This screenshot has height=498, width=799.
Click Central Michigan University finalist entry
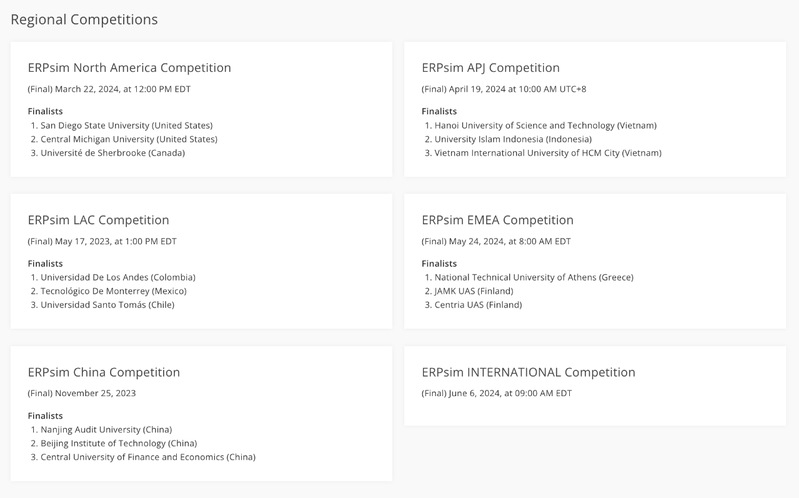click(128, 139)
